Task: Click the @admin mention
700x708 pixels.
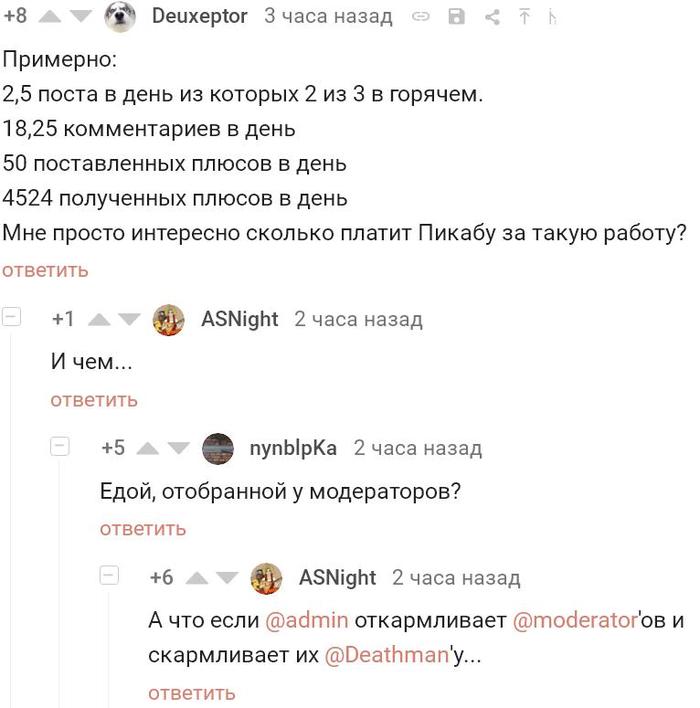Action: 307,620
